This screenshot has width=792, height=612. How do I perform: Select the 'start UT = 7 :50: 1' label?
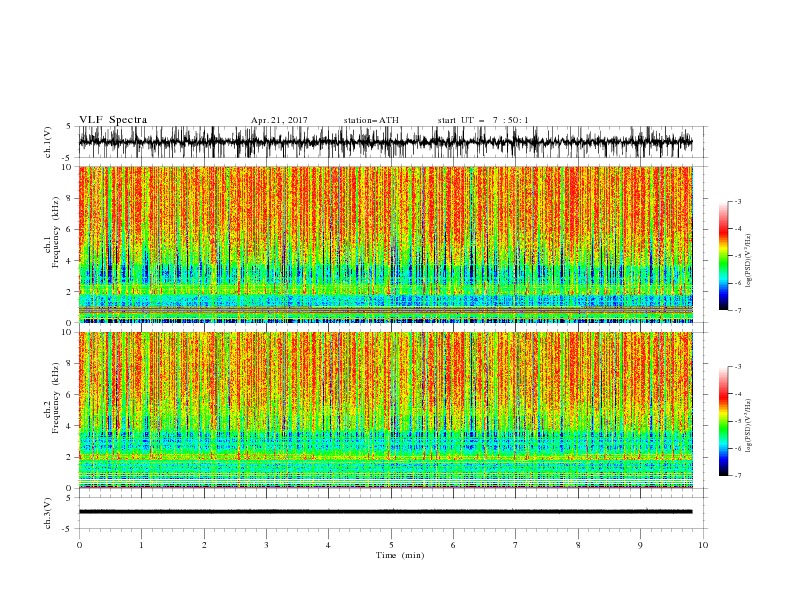tap(483, 120)
